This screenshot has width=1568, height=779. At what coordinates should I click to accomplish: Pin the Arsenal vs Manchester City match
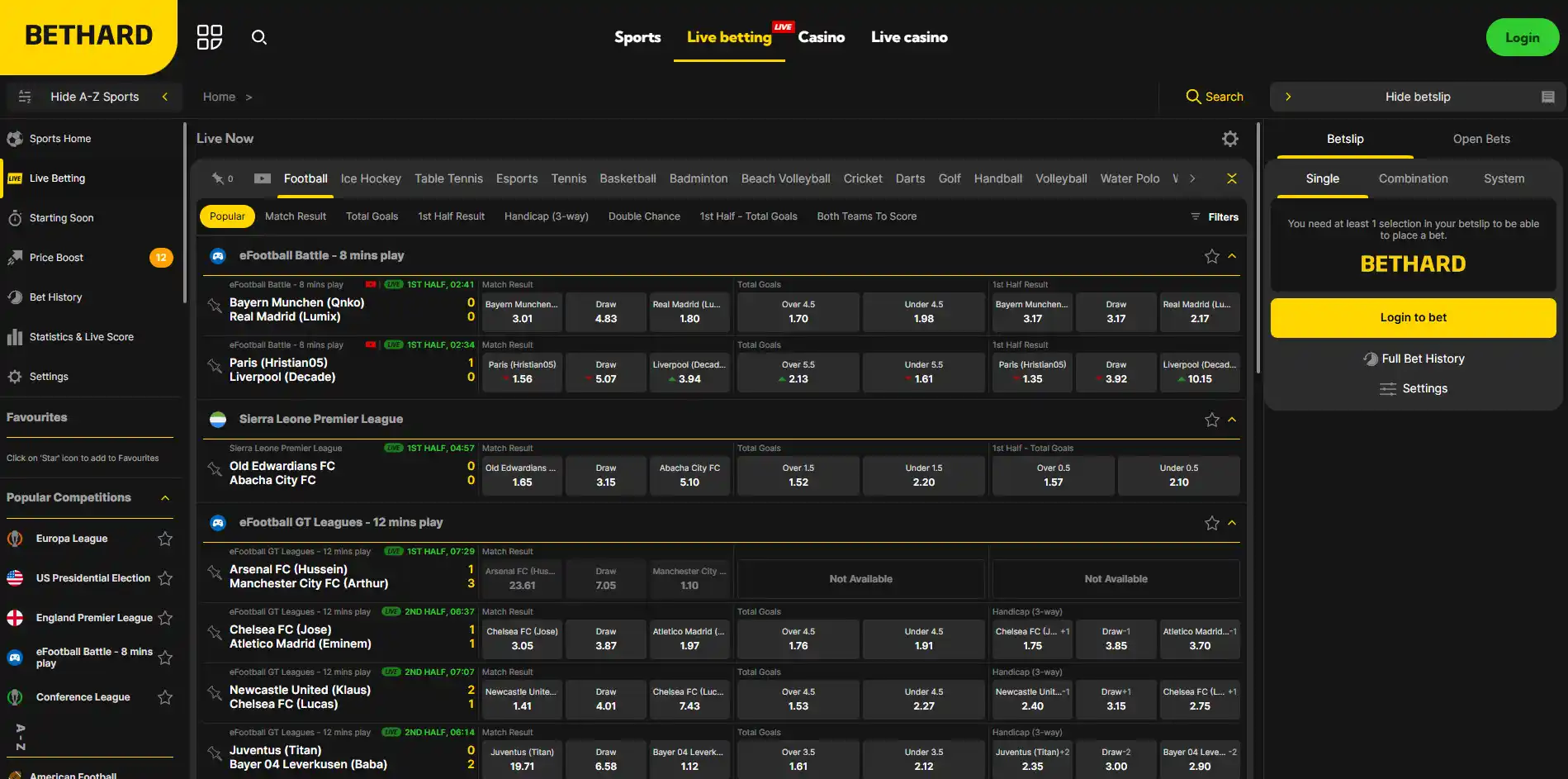[x=215, y=572]
